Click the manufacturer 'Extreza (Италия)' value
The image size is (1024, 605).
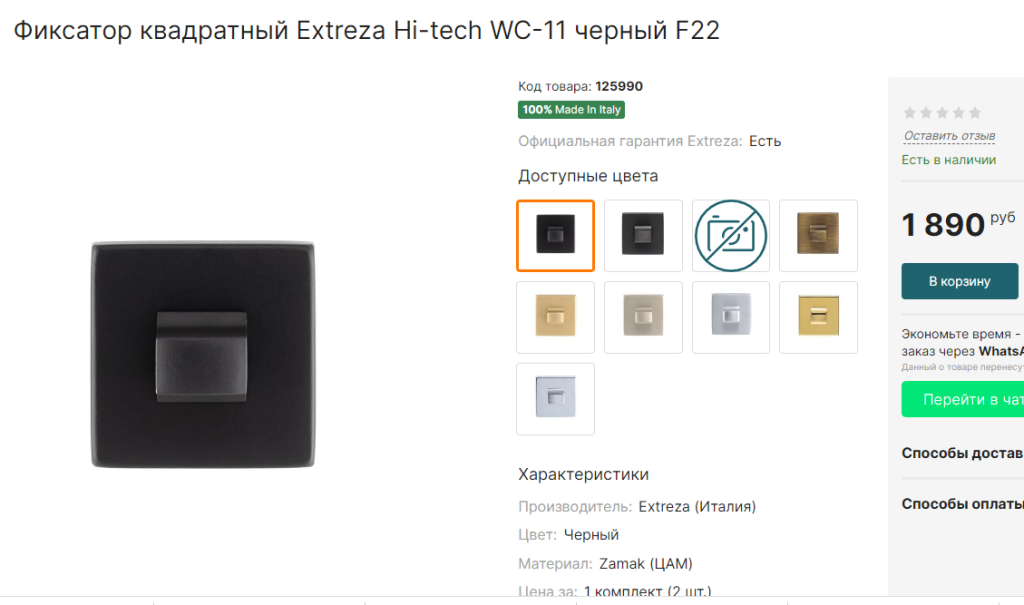coord(697,506)
